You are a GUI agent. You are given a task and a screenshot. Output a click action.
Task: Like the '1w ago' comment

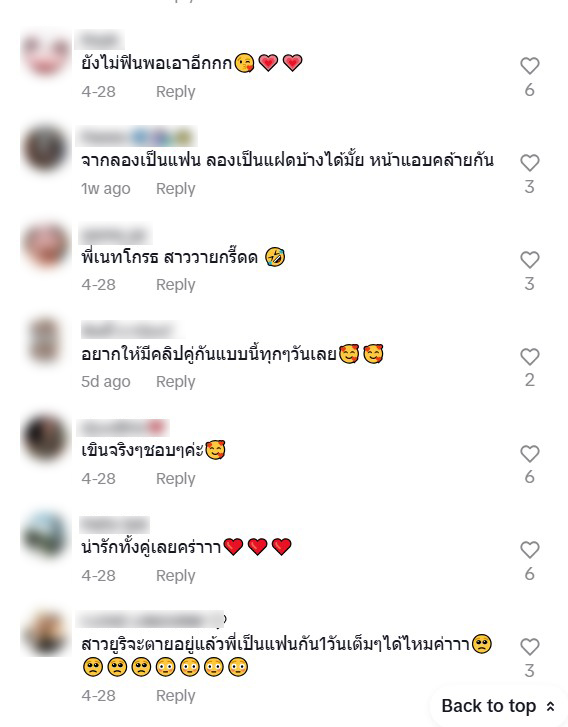coord(530,163)
